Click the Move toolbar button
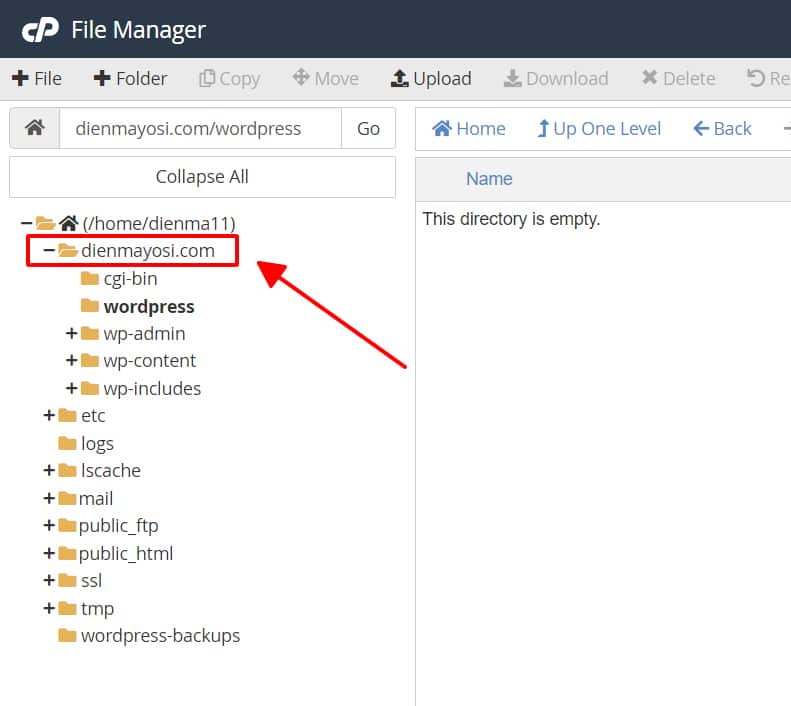The height and width of the screenshot is (706, 791). point(325,79)
